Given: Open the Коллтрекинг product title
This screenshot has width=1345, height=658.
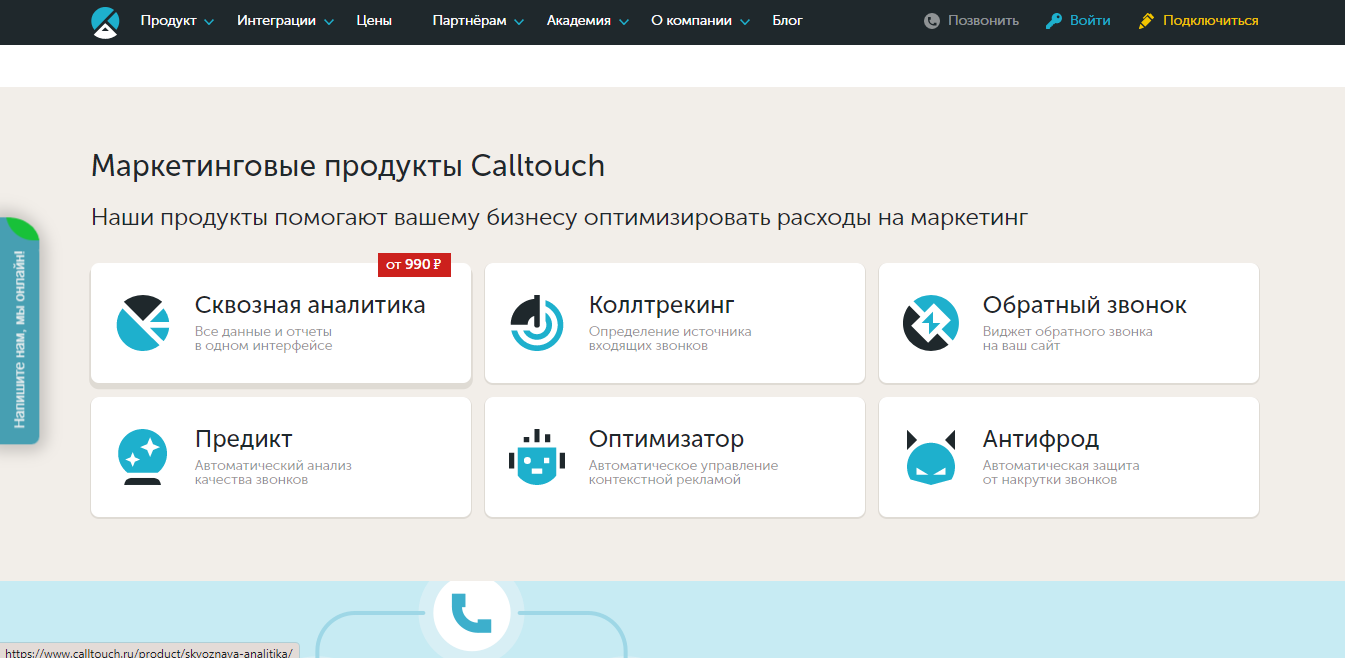Looking at the screenshot, I should click(x=662, y=305).
